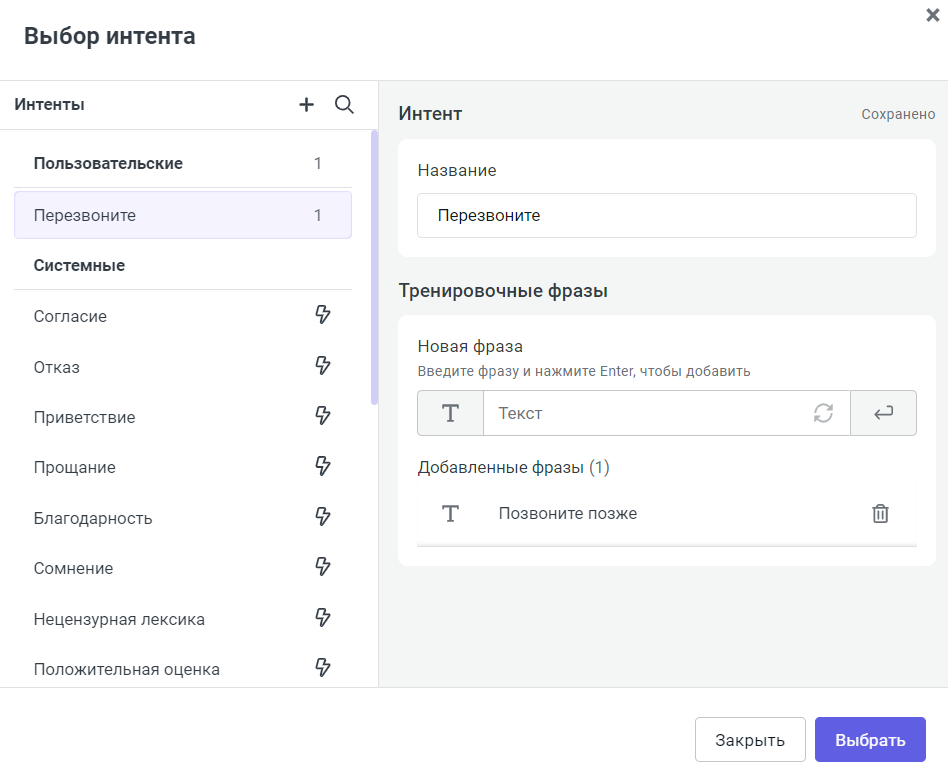
Task: Select the Сомнение system intent
Action: (x=75, y=567)
